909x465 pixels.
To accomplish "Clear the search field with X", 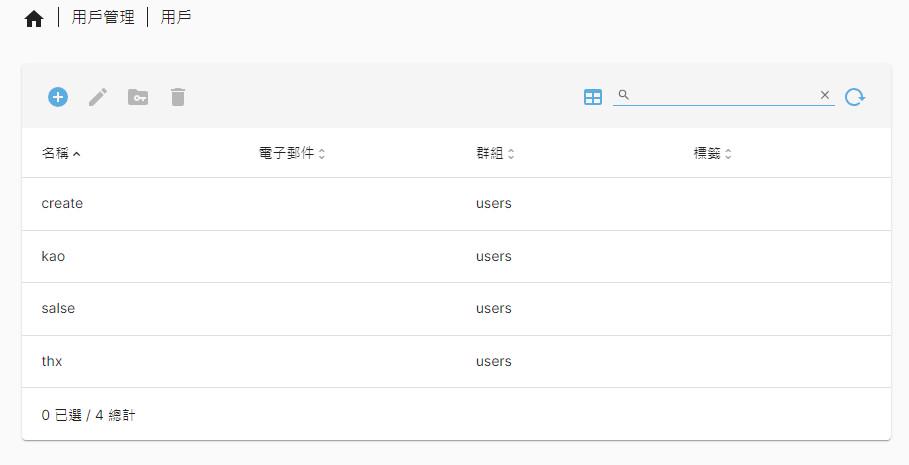I will pyautogui.click(x=825, y=95).
